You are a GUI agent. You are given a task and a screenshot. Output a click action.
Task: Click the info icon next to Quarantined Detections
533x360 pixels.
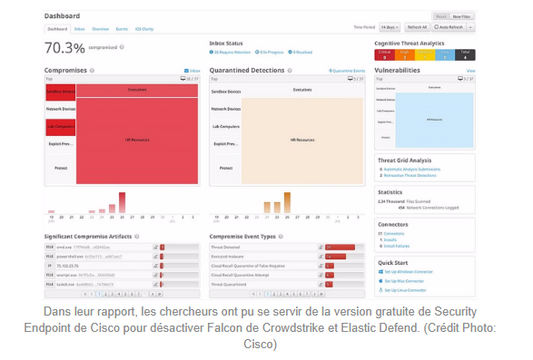coord(290,71)
